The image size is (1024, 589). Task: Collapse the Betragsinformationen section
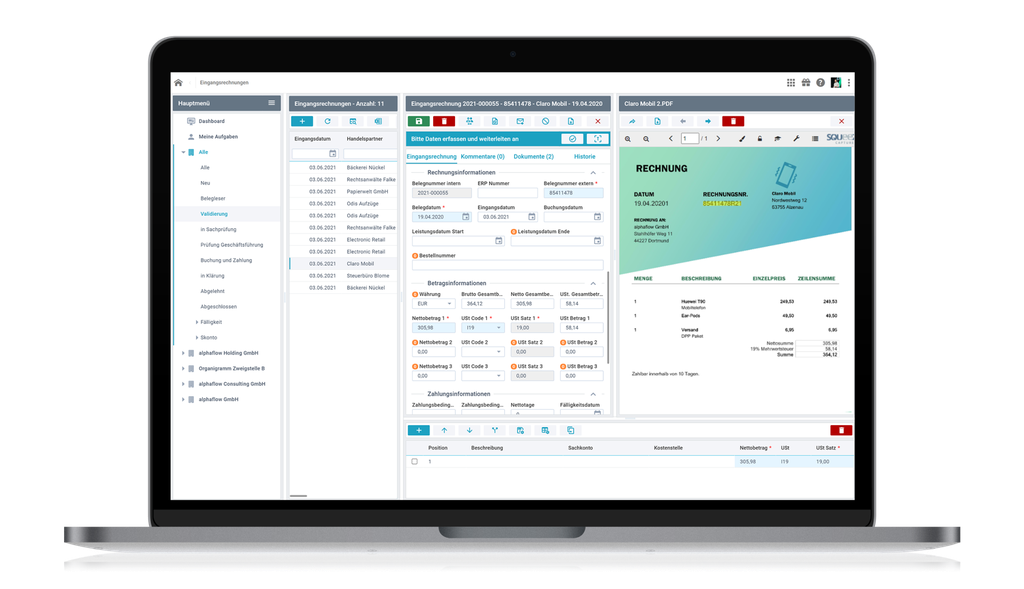coord(593,283)
